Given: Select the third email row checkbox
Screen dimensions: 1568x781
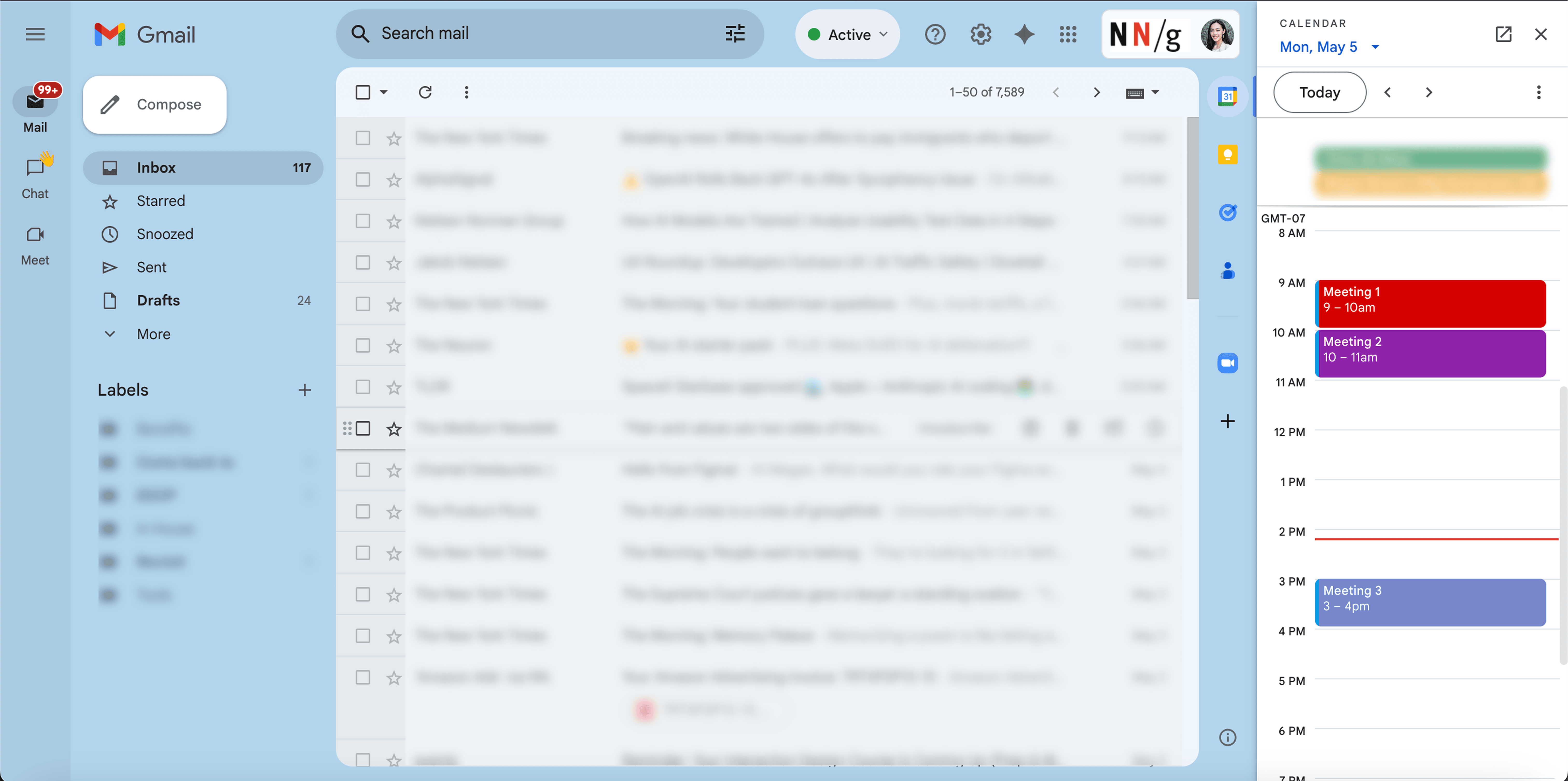Looking at the screenshot, I should [363, 221].
